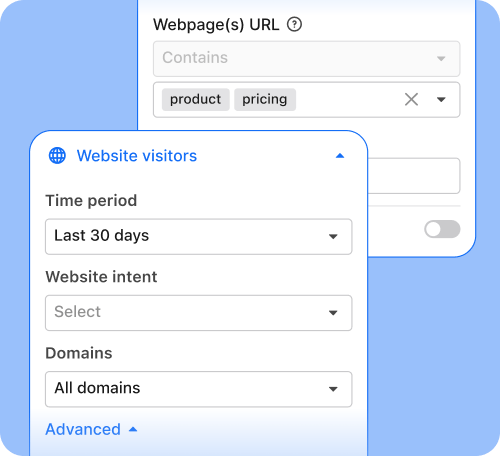500x456 pixels.
Task: Click the empty space in URL tags field
Action: coord(348,99)
